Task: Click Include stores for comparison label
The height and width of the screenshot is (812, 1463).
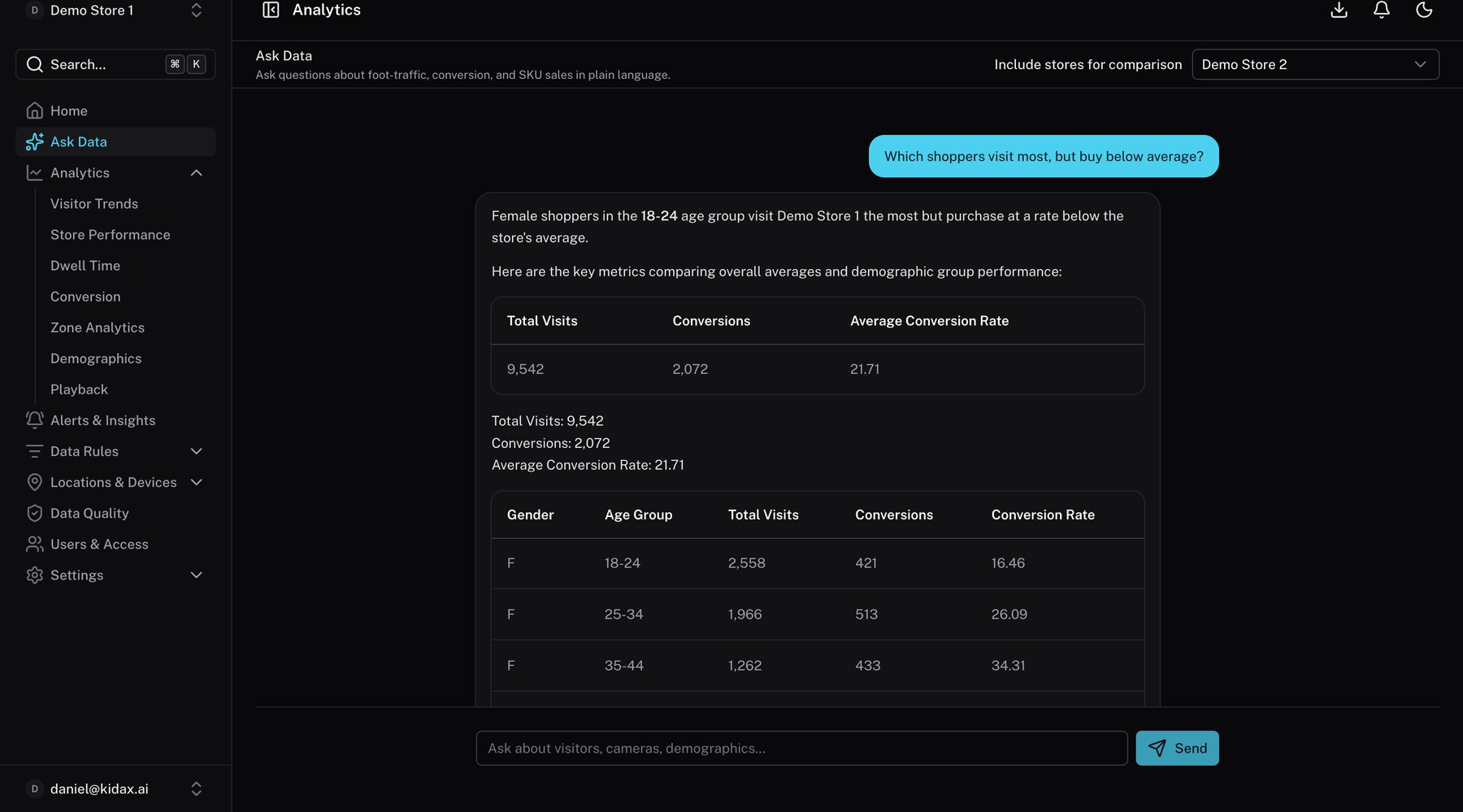Action: (x=1087, y=64)
